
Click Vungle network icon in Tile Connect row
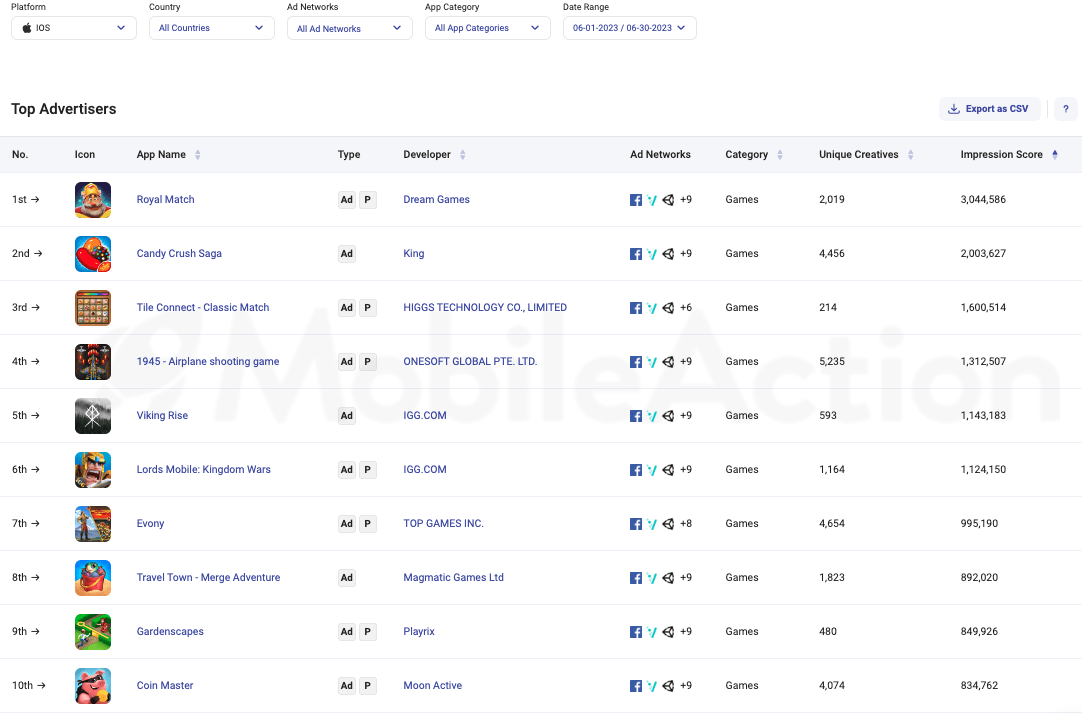click(x=652, y=308)
